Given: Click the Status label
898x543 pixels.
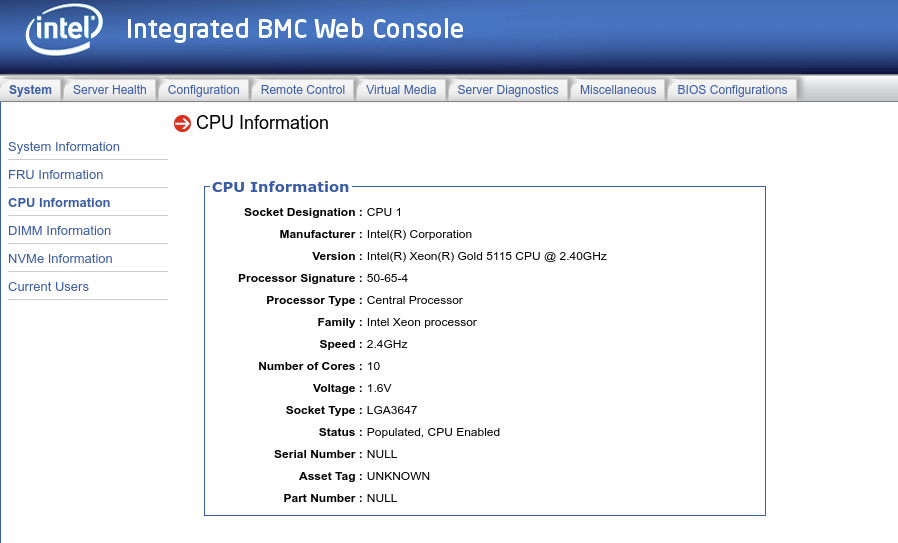Looking at the screenshot, I should click(x=337, y=432).
